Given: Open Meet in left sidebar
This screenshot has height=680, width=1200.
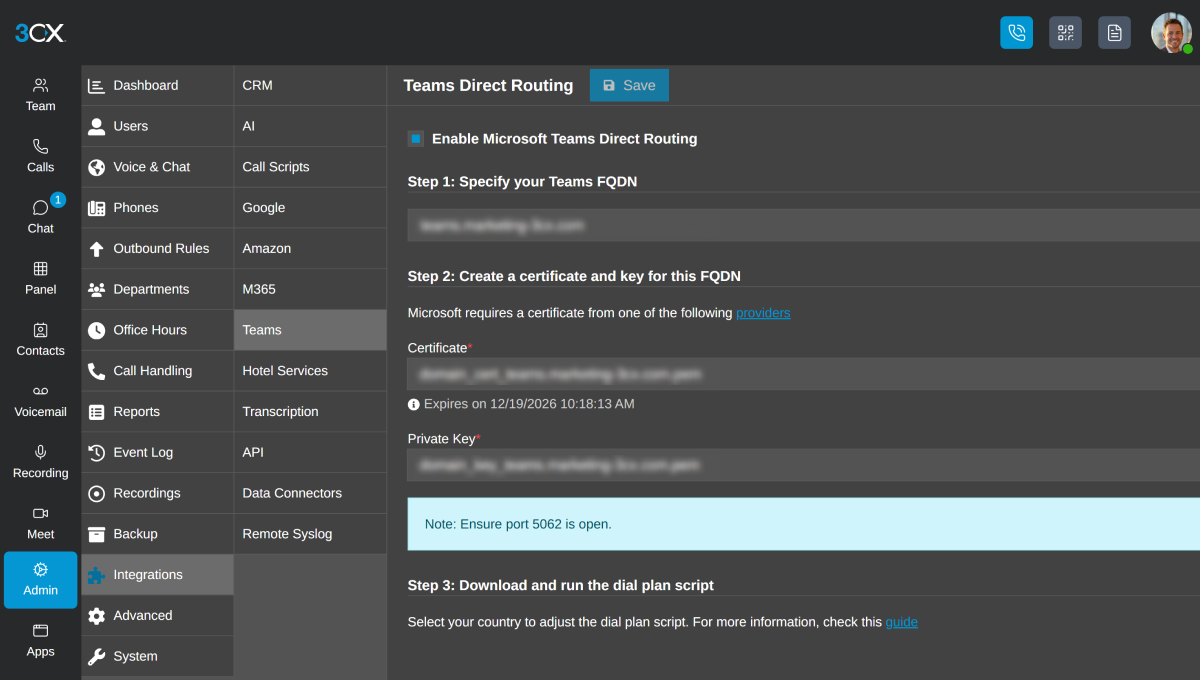Looking at the screenshot, I should pos(40,522).
